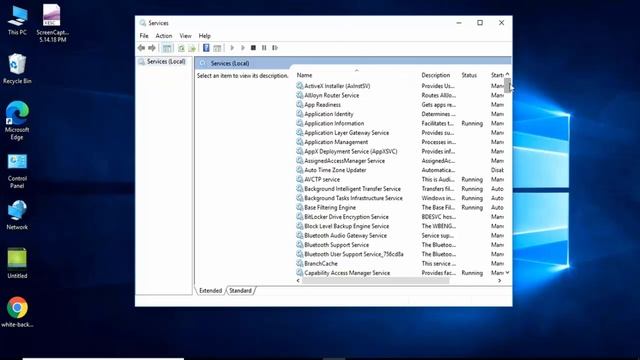Click the gear icon beside Base Filtering Engine
Image resolution: width=640 pixels, height=360 pixels.
point(300,207)
